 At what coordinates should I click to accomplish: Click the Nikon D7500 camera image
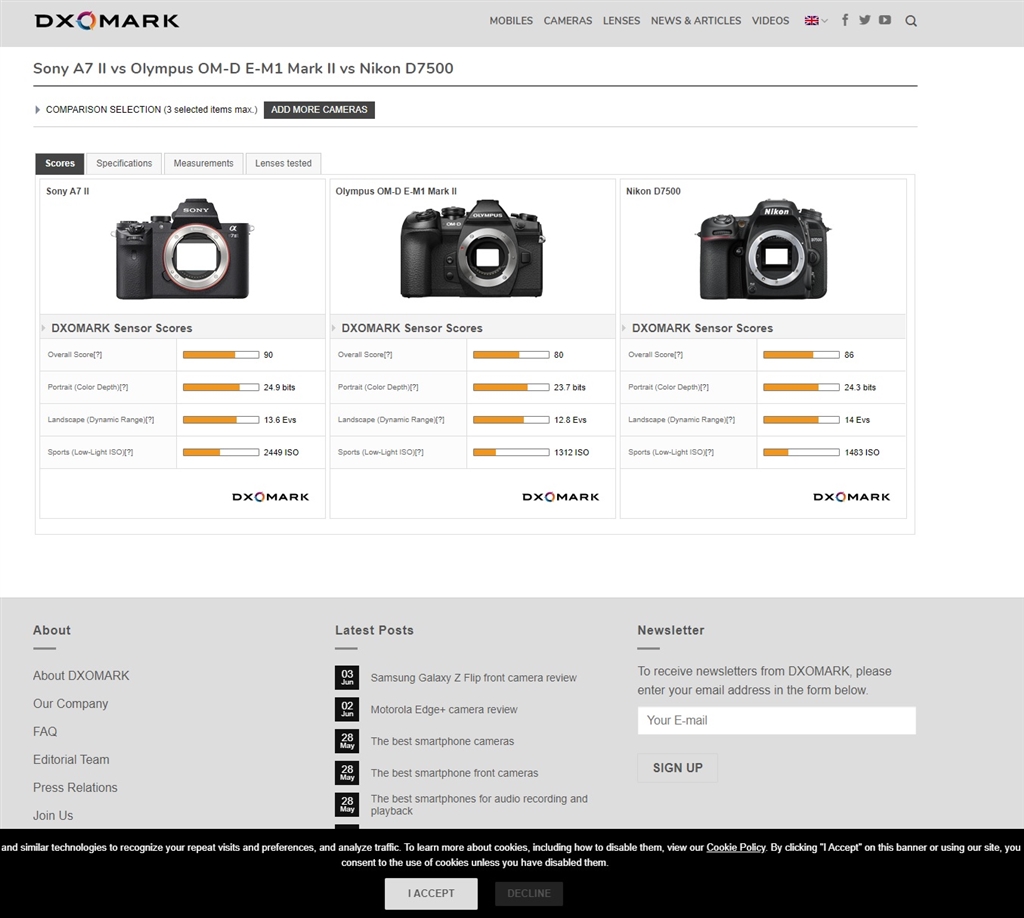pyautogui.click(x=763, y=250)
